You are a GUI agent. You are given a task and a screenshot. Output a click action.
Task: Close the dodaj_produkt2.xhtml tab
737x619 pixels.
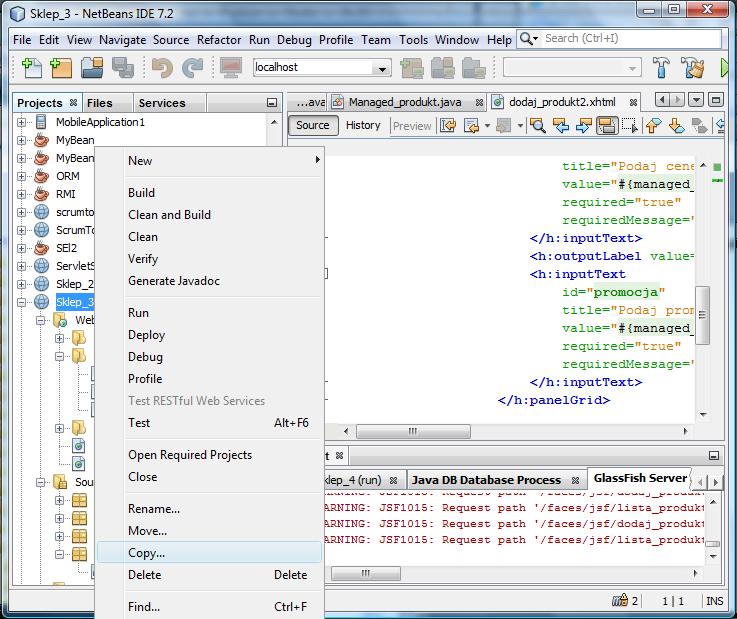[633, 102]
